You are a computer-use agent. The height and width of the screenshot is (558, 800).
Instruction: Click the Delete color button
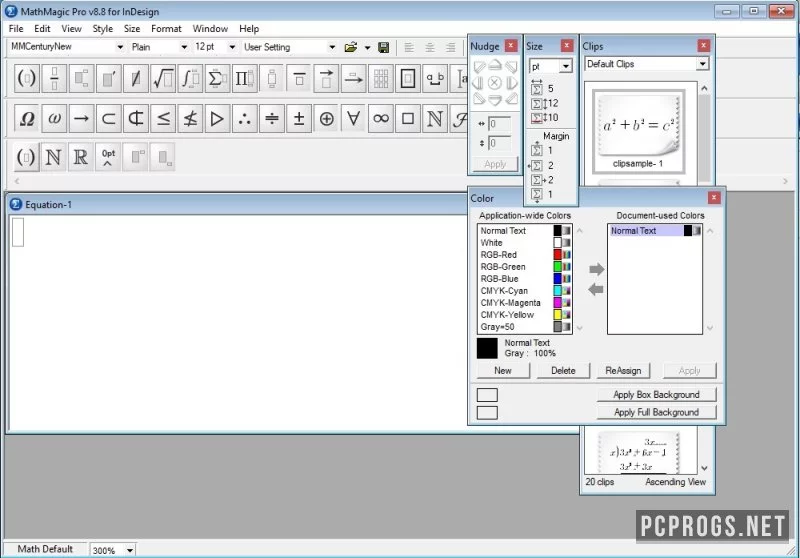563,371
